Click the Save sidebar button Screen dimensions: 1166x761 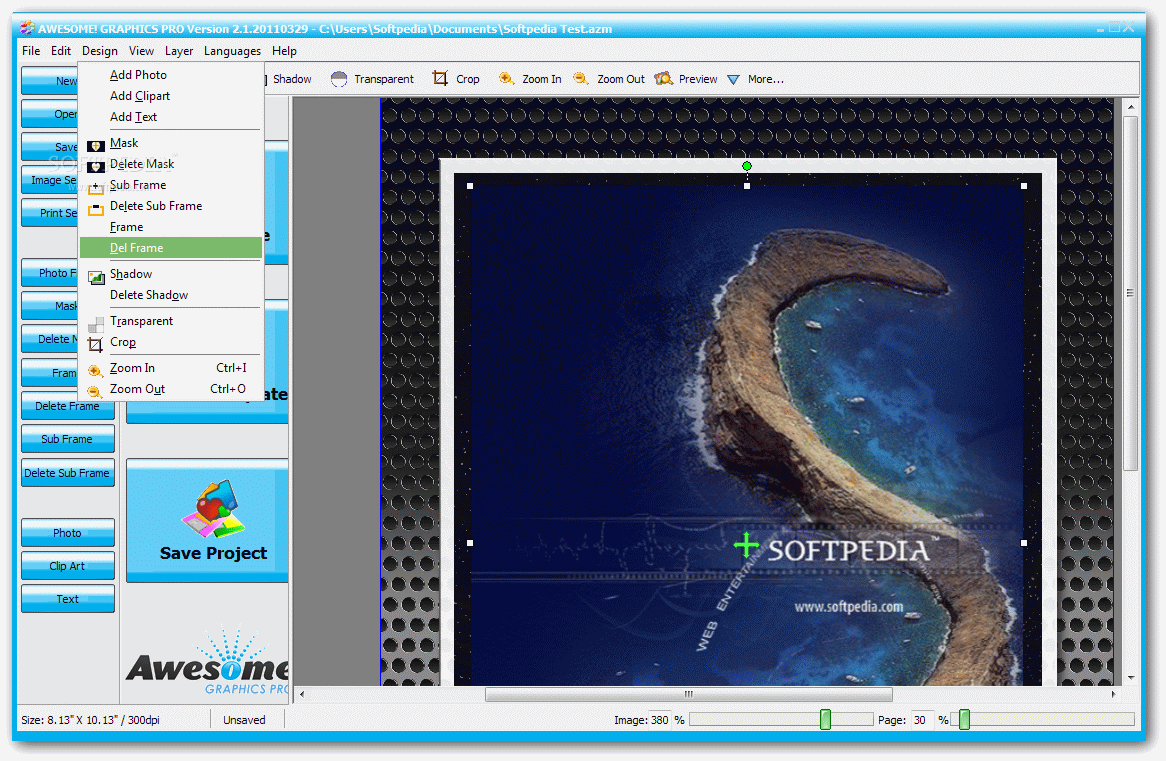pyautogui.click(x=49, y=147)
